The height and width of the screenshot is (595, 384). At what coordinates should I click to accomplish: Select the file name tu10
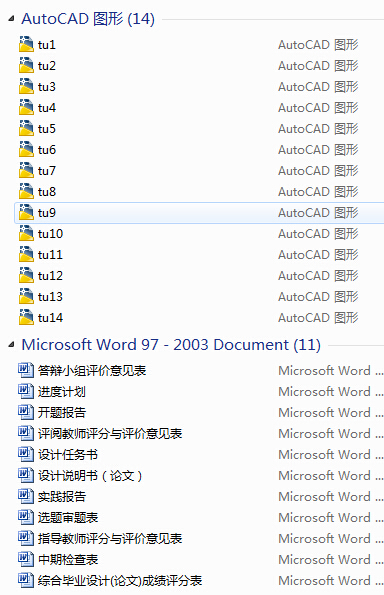50,234
